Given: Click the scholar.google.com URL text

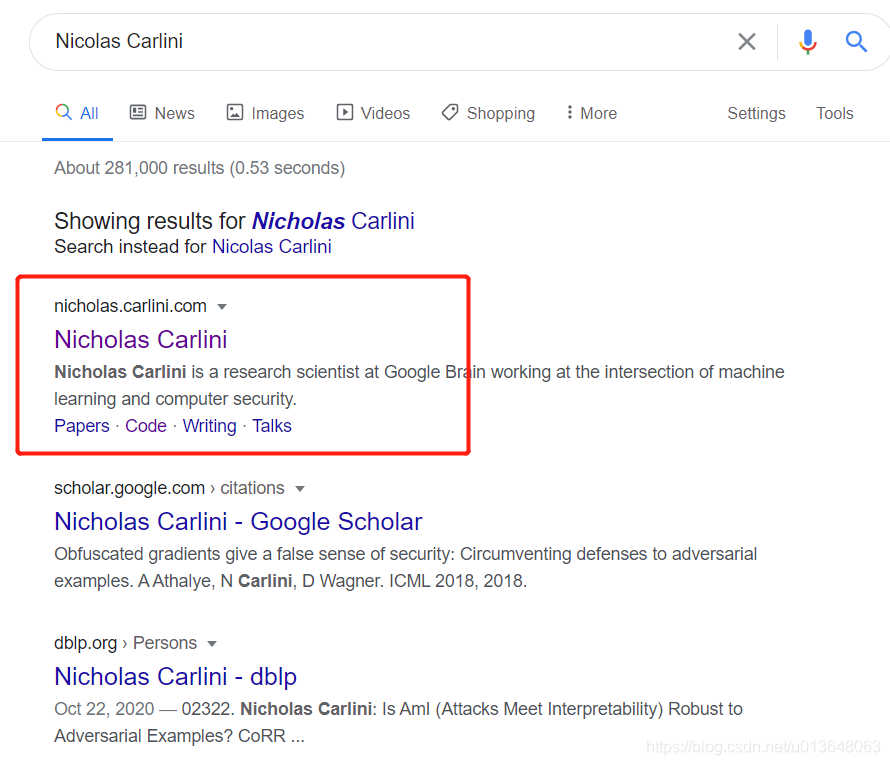Looking at the screenshot, I should click(129, 488).
